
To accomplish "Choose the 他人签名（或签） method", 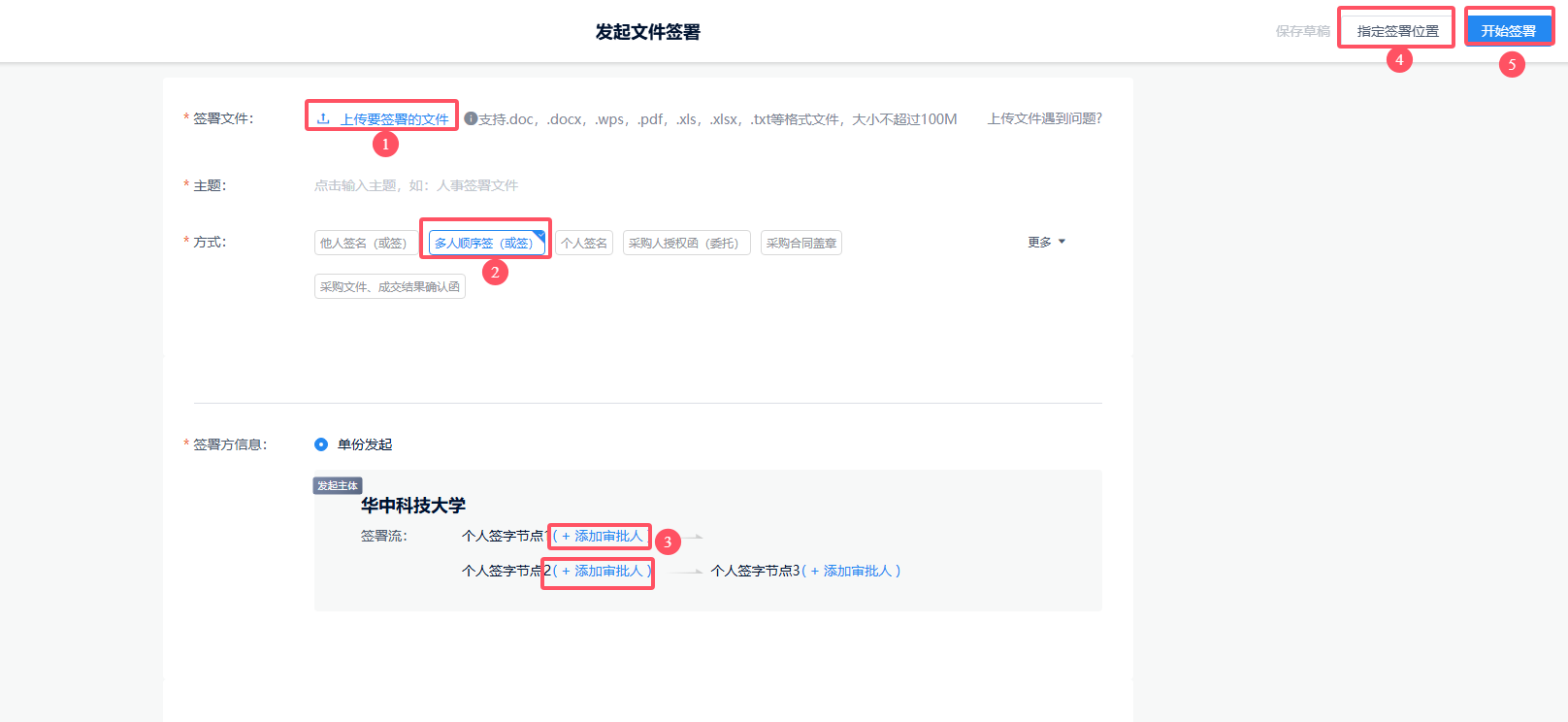I will (364, 243).
